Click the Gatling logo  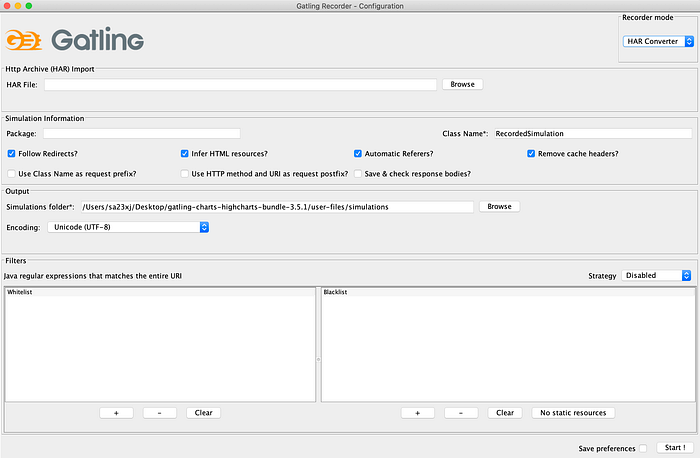tap(75, 40)
